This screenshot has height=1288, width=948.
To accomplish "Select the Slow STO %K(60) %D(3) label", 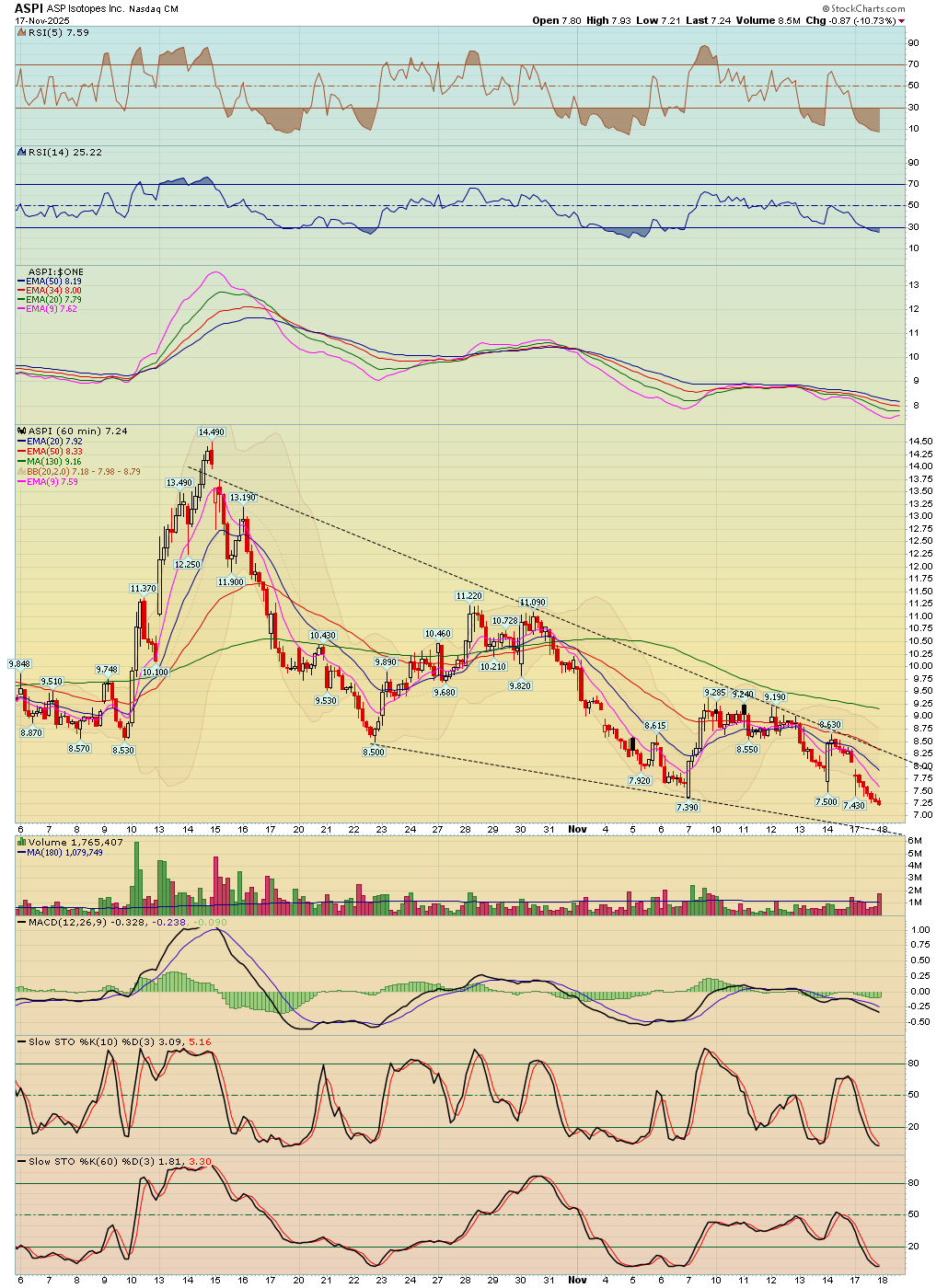I will coord(92,1161).
